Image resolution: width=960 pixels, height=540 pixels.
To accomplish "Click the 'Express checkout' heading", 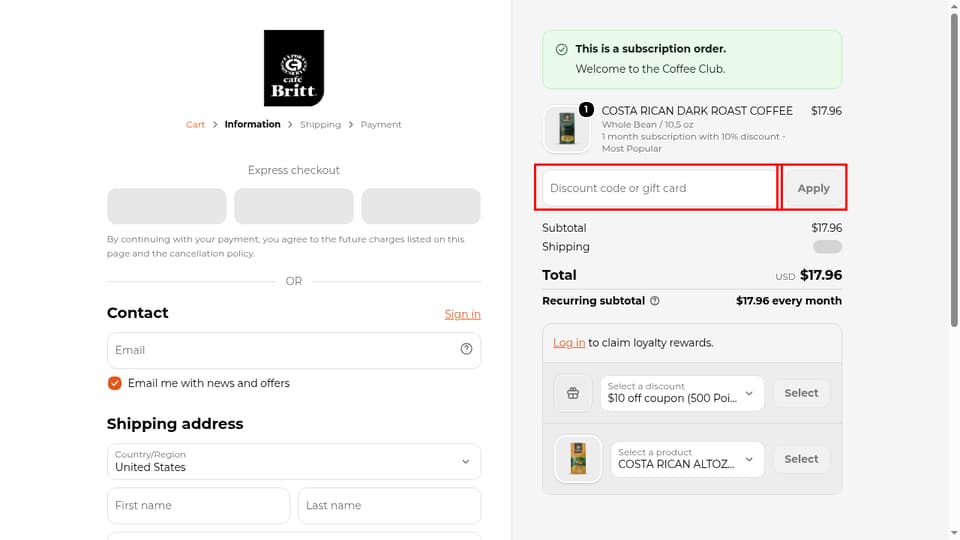I will [294, 170].
